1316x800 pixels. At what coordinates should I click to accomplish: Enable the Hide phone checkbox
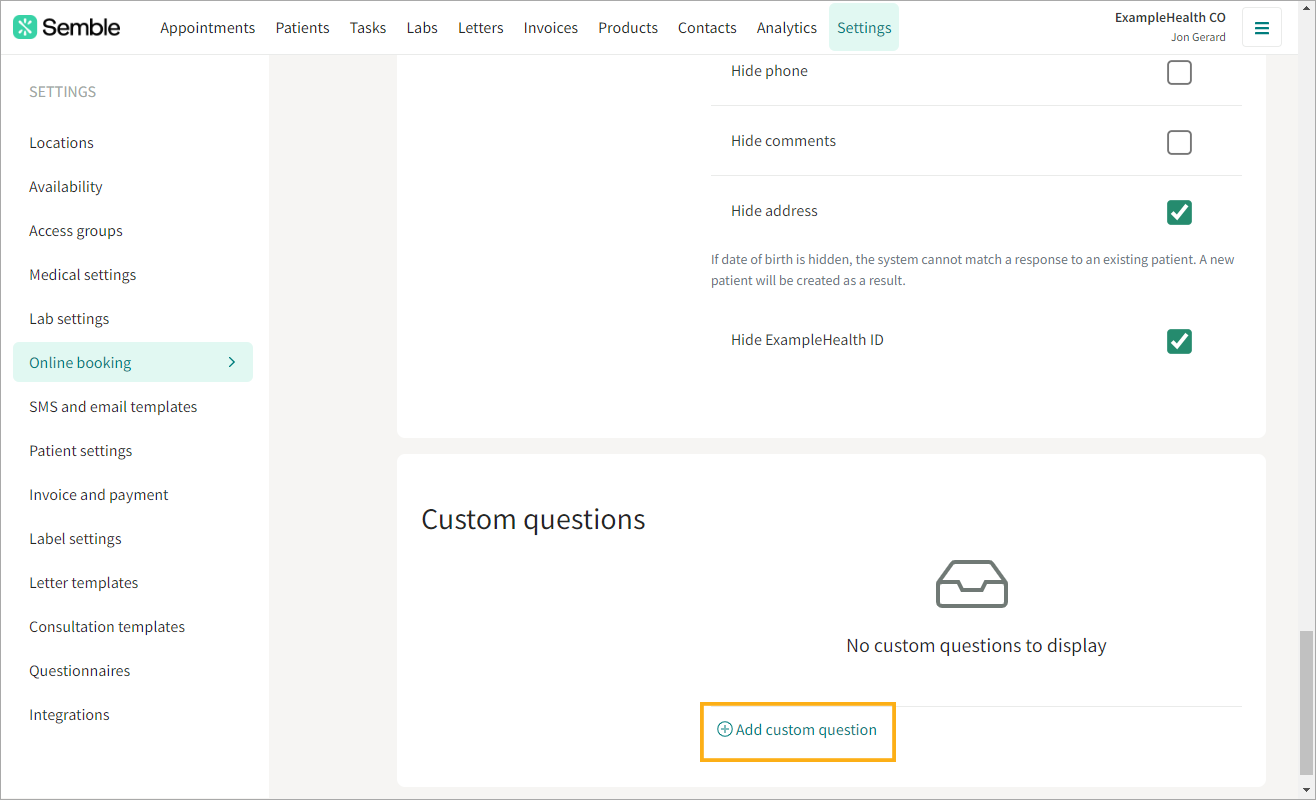pyautogui.click(x=1179, y=72)
